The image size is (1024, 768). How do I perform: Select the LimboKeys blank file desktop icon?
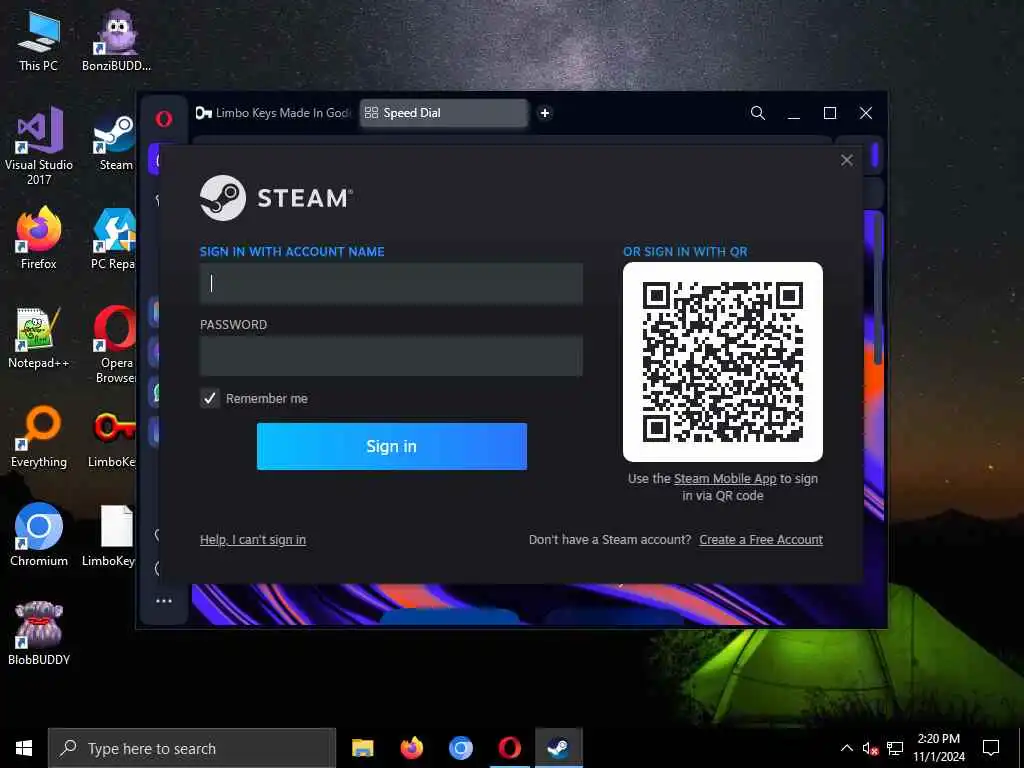(110, 536)
